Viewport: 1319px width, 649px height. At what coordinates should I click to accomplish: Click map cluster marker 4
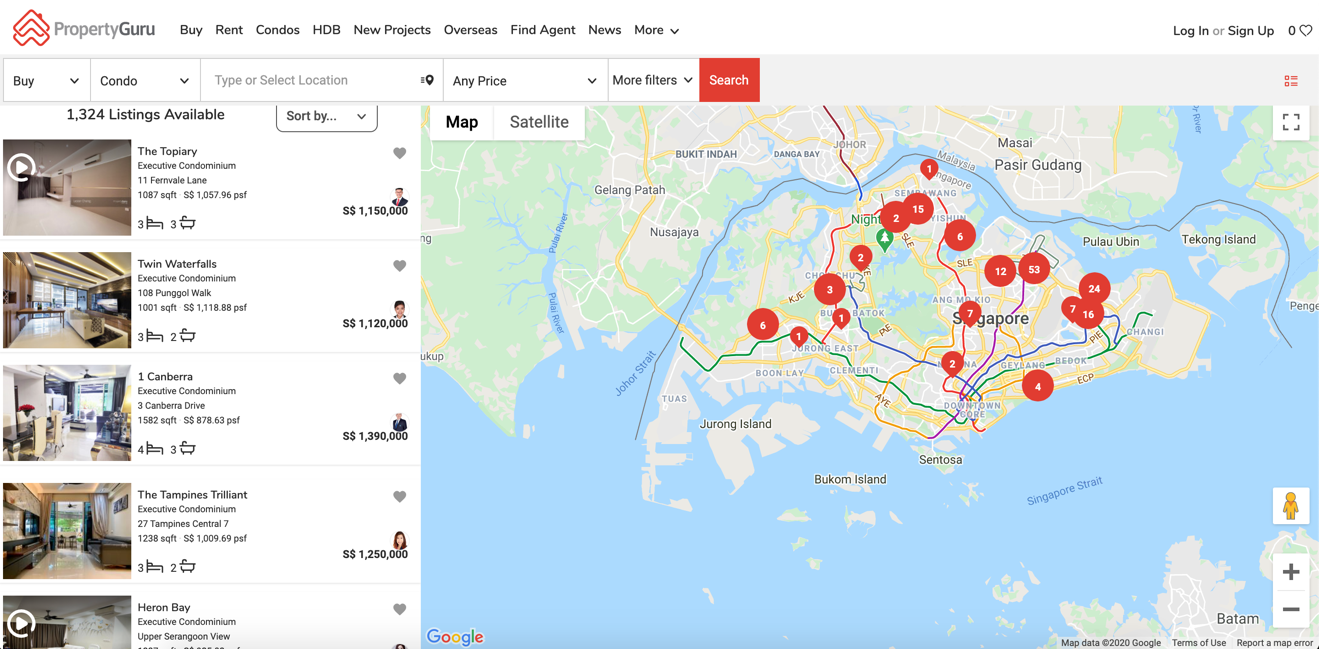[1038, 386]
